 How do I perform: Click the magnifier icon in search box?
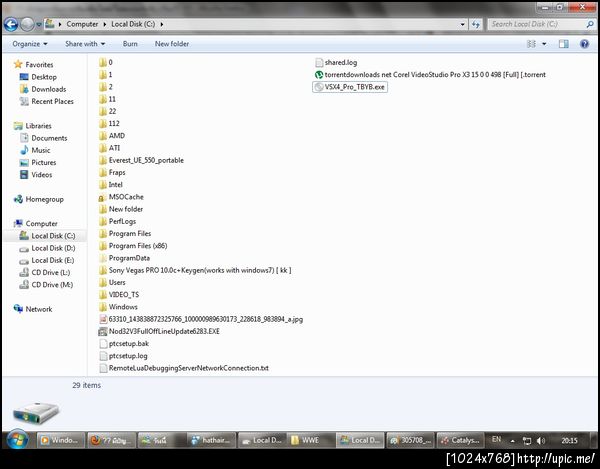[x=590, y=24]
